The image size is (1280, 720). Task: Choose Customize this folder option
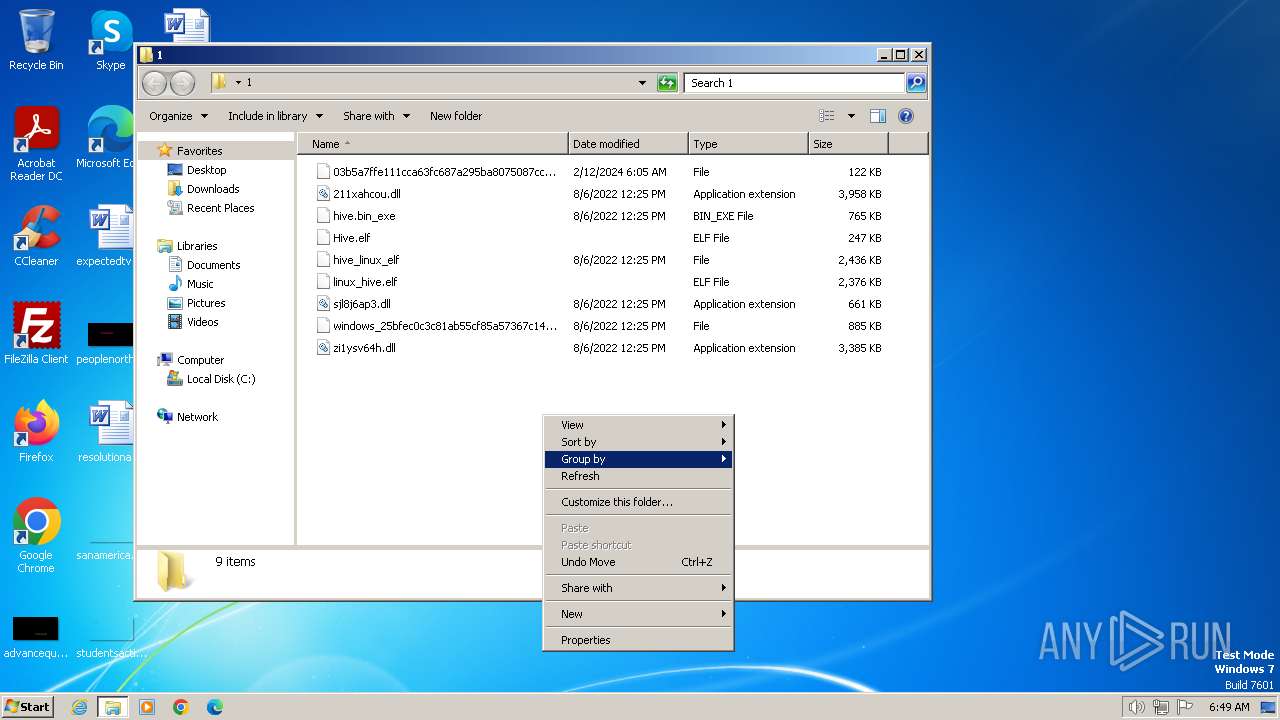pos(638,502)
